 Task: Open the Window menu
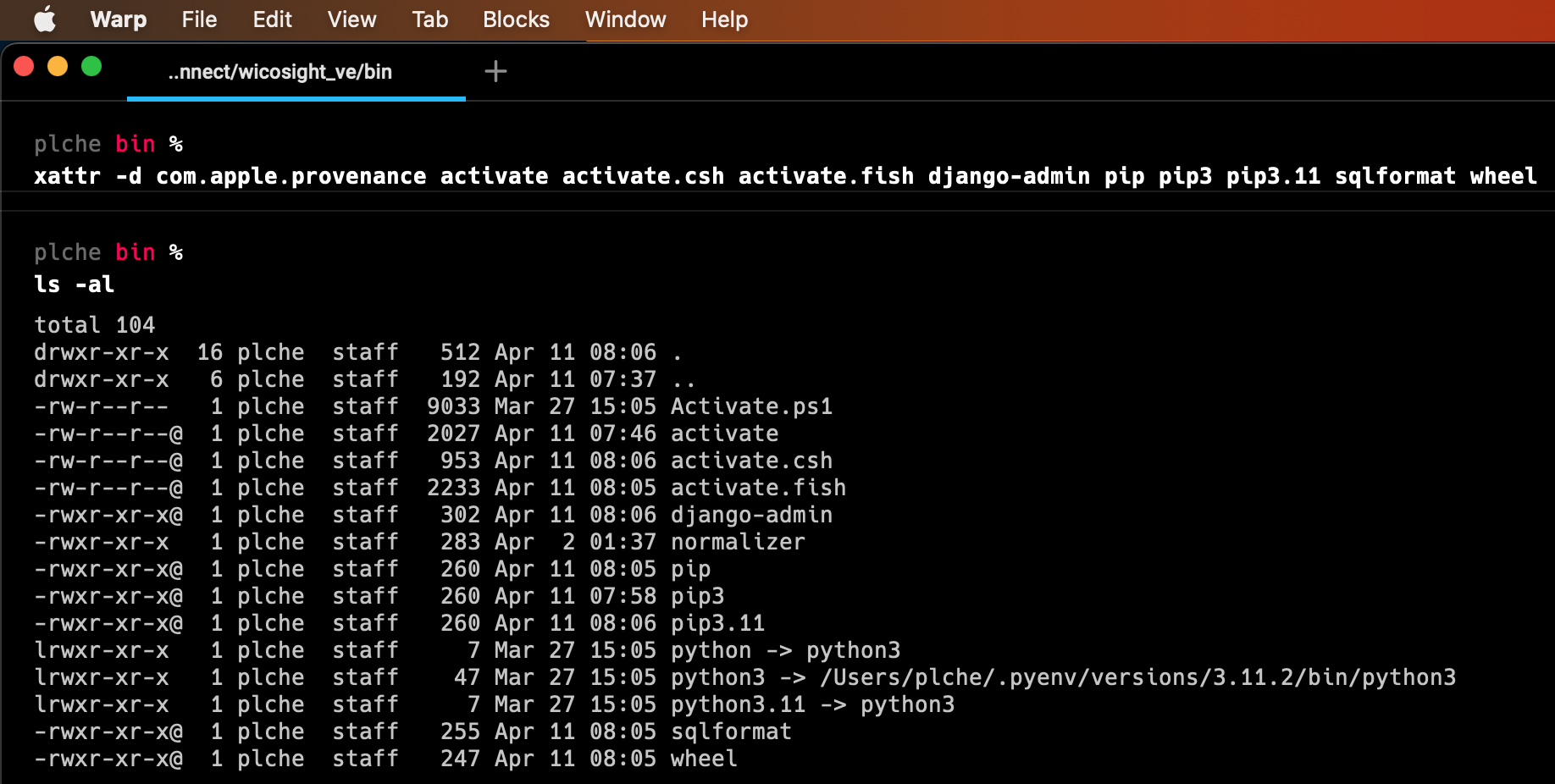[625, 19]
